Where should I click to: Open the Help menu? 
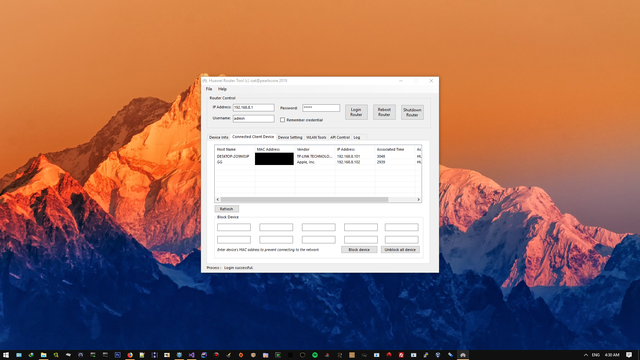tap(222, 89)
